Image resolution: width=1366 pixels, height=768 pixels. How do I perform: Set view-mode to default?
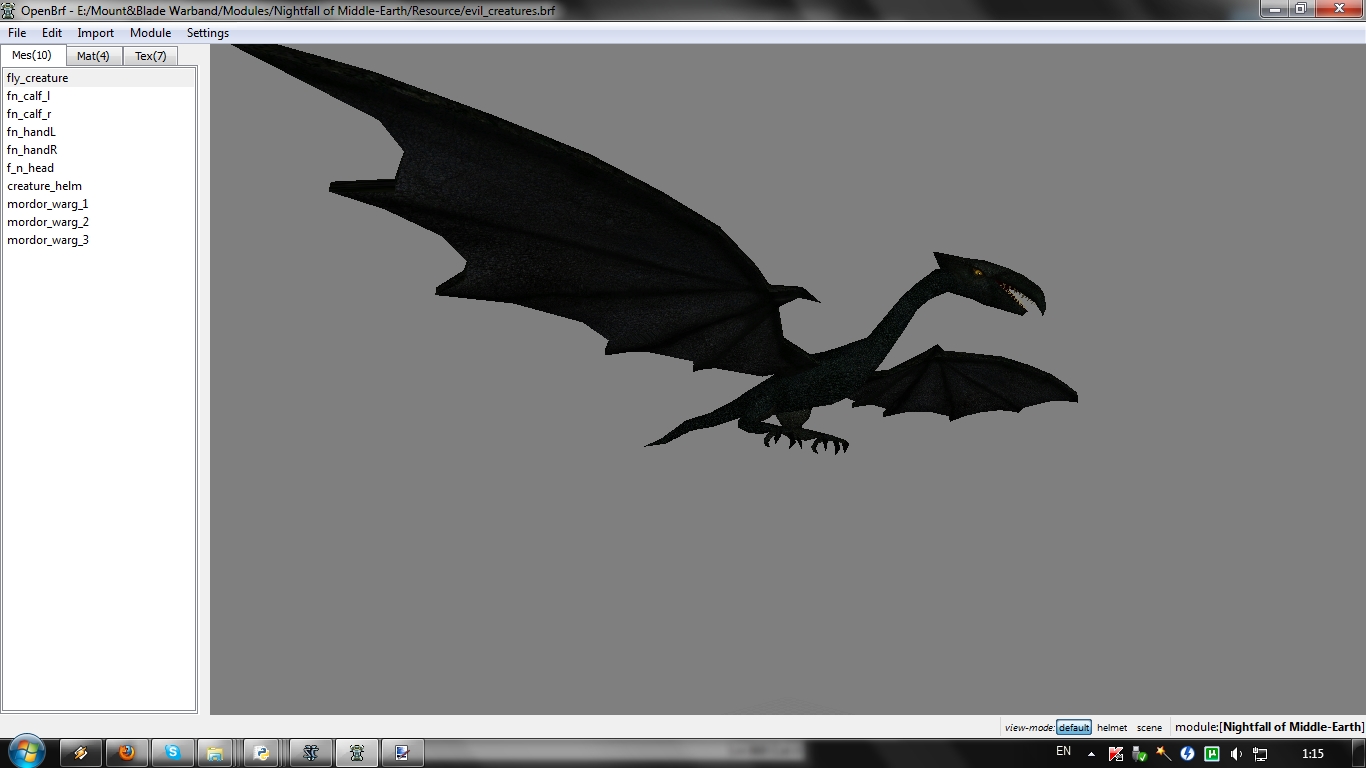click(1074, 727)
